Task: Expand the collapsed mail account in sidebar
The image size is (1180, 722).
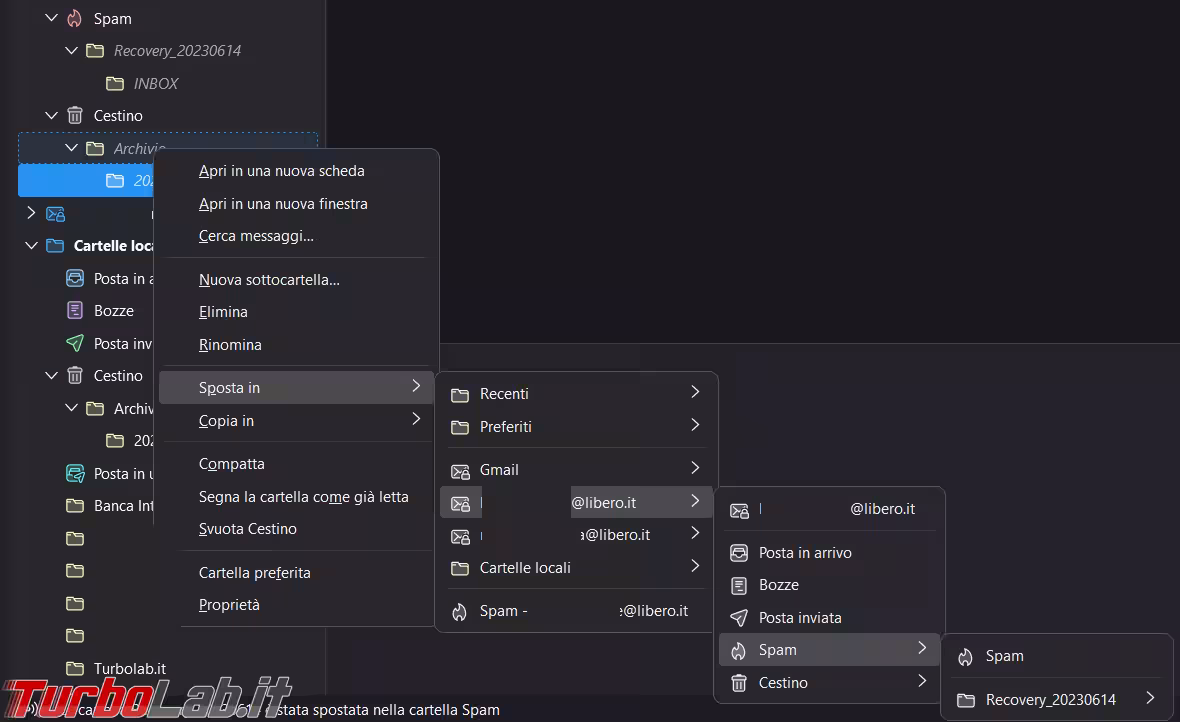Action: pyautogui.click(x=31, y=213)
